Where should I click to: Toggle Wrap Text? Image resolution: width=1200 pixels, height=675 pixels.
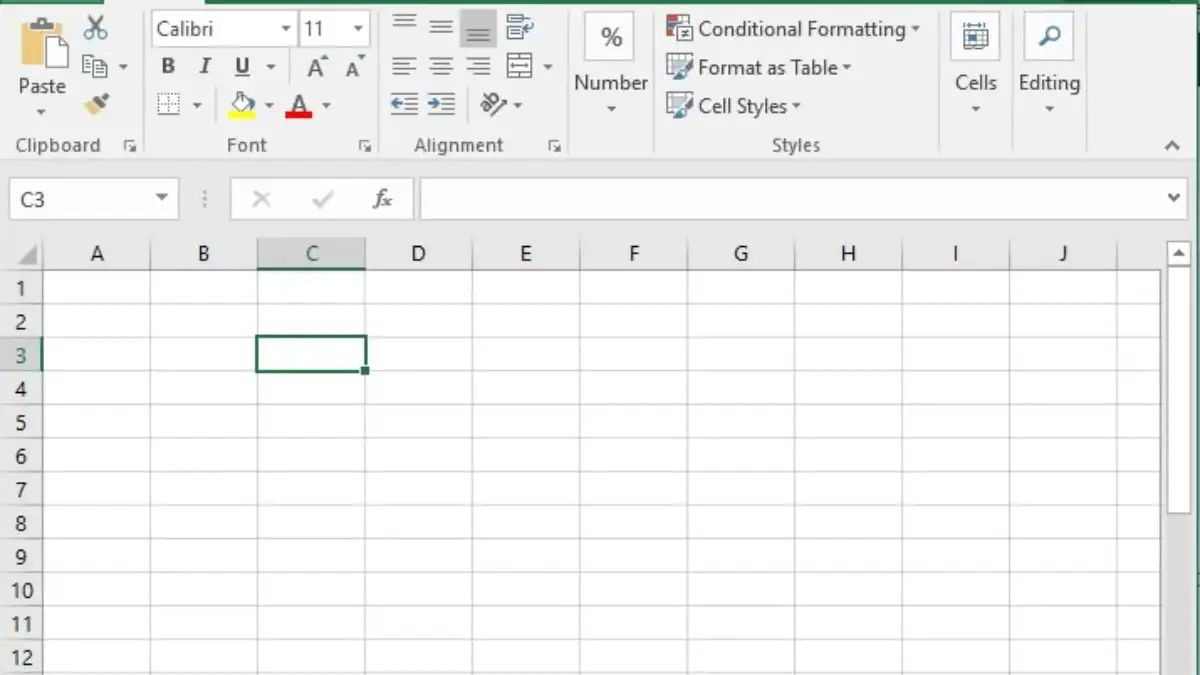coord(519,27)
